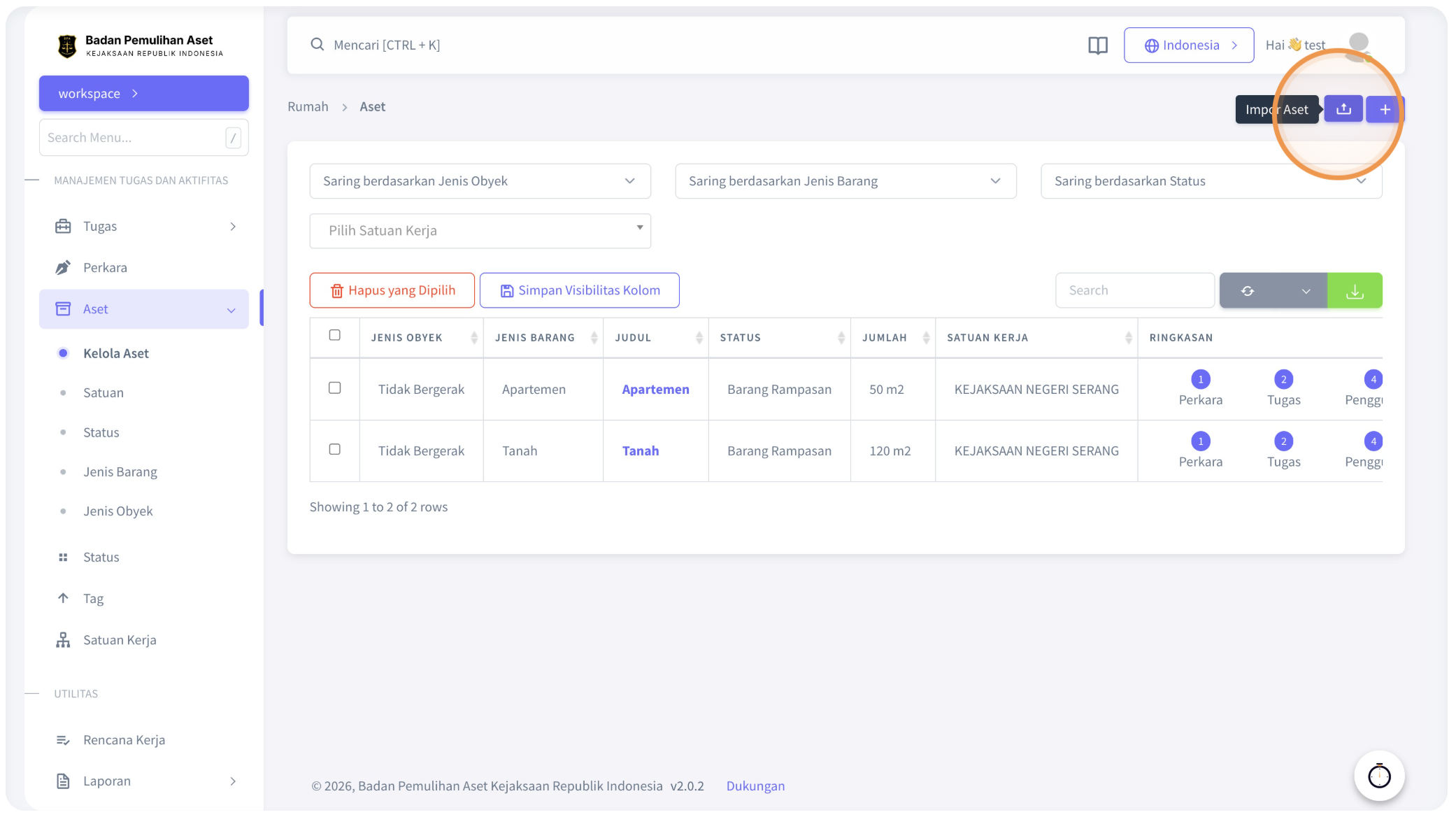The height and width of the screenshot is (824, 1456).
Task: Click the green download export icon
Action: coord(1355,290)
